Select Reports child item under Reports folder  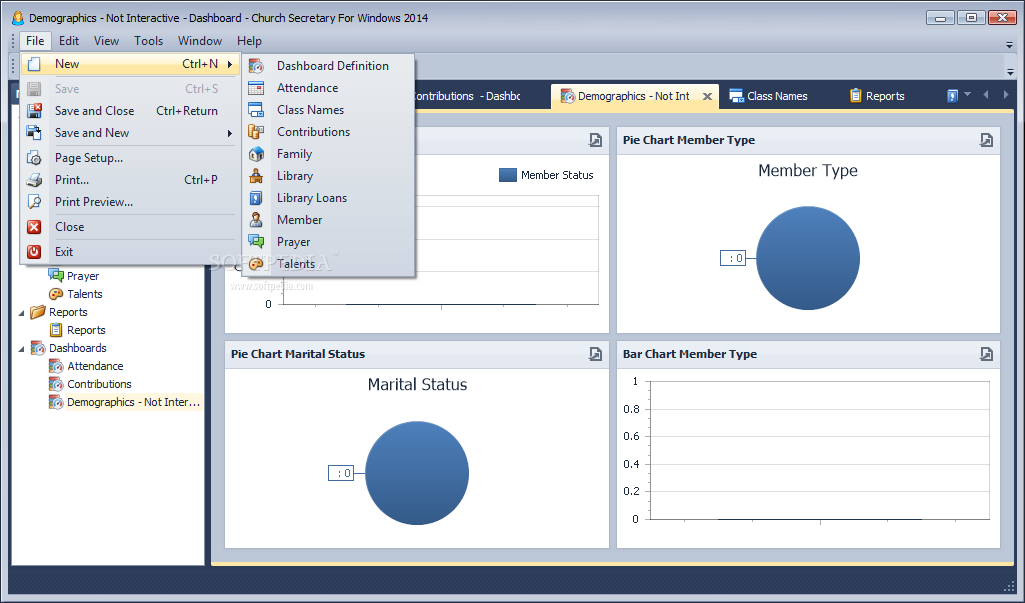(x=86, y=330)
